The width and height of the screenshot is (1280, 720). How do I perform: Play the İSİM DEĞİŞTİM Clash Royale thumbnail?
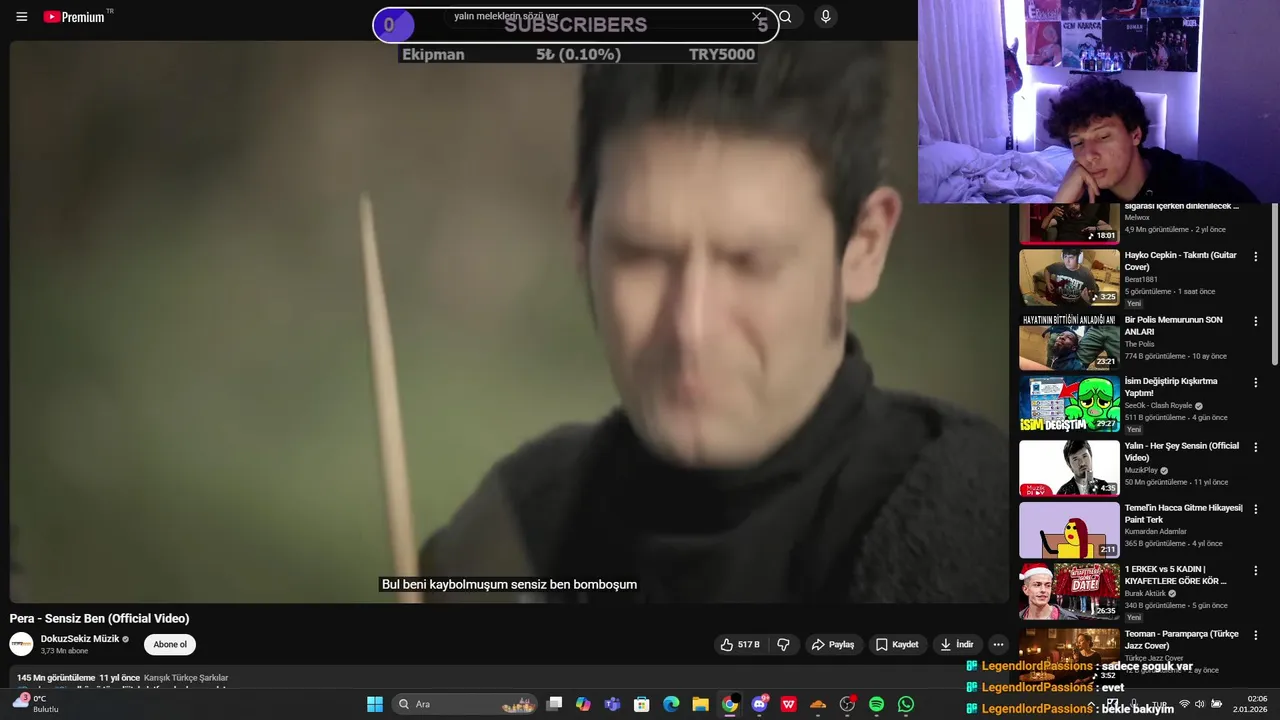1069,403
